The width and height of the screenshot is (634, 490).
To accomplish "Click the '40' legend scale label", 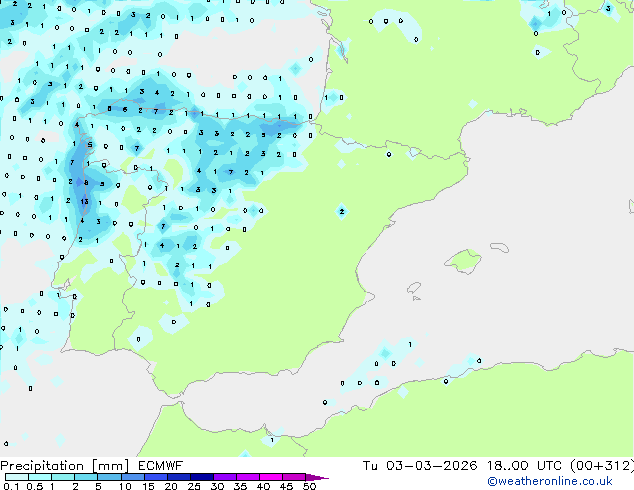I will click(x=263, y=486).
